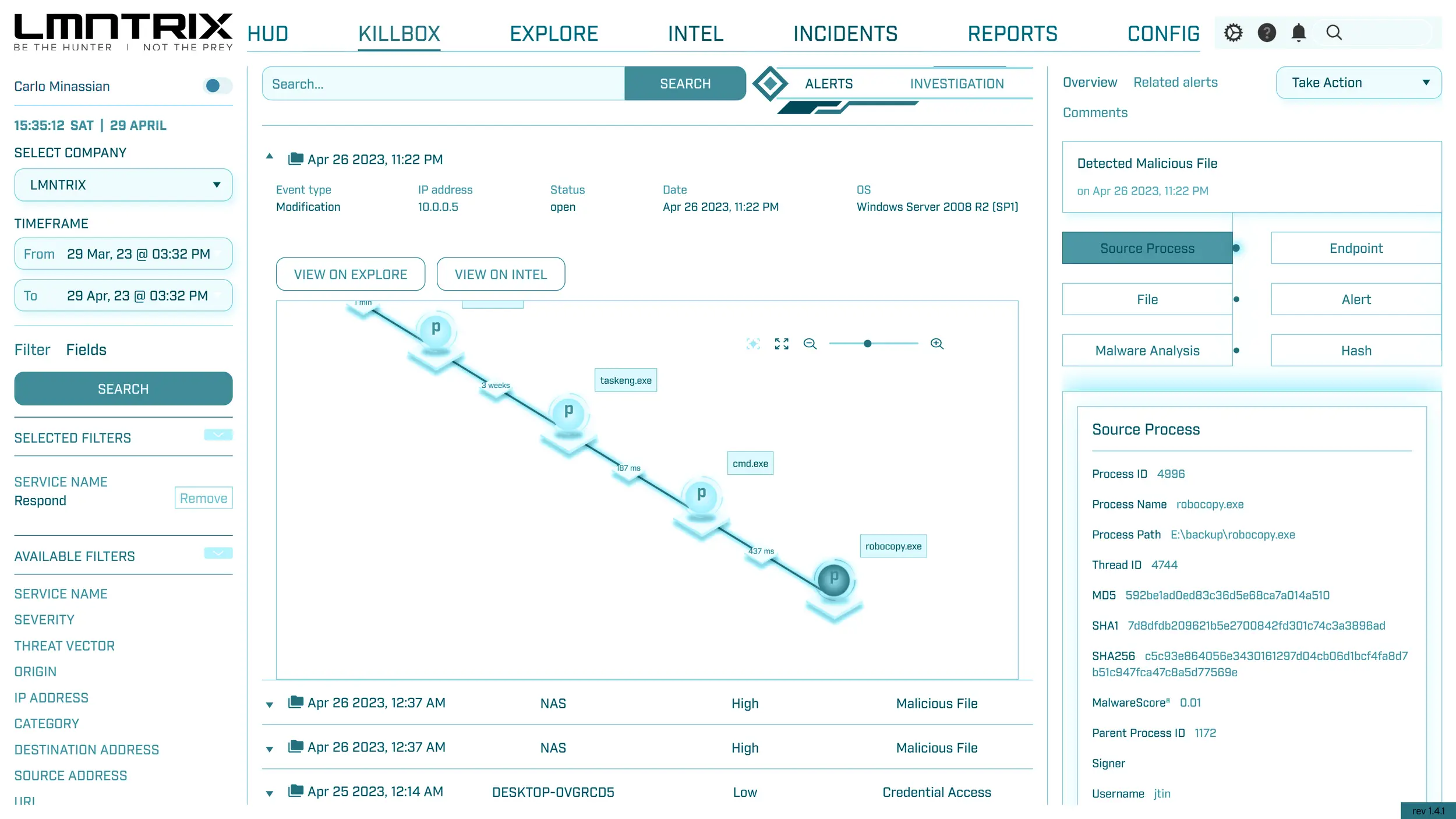Open the Incidents menu

pos(845,34)
